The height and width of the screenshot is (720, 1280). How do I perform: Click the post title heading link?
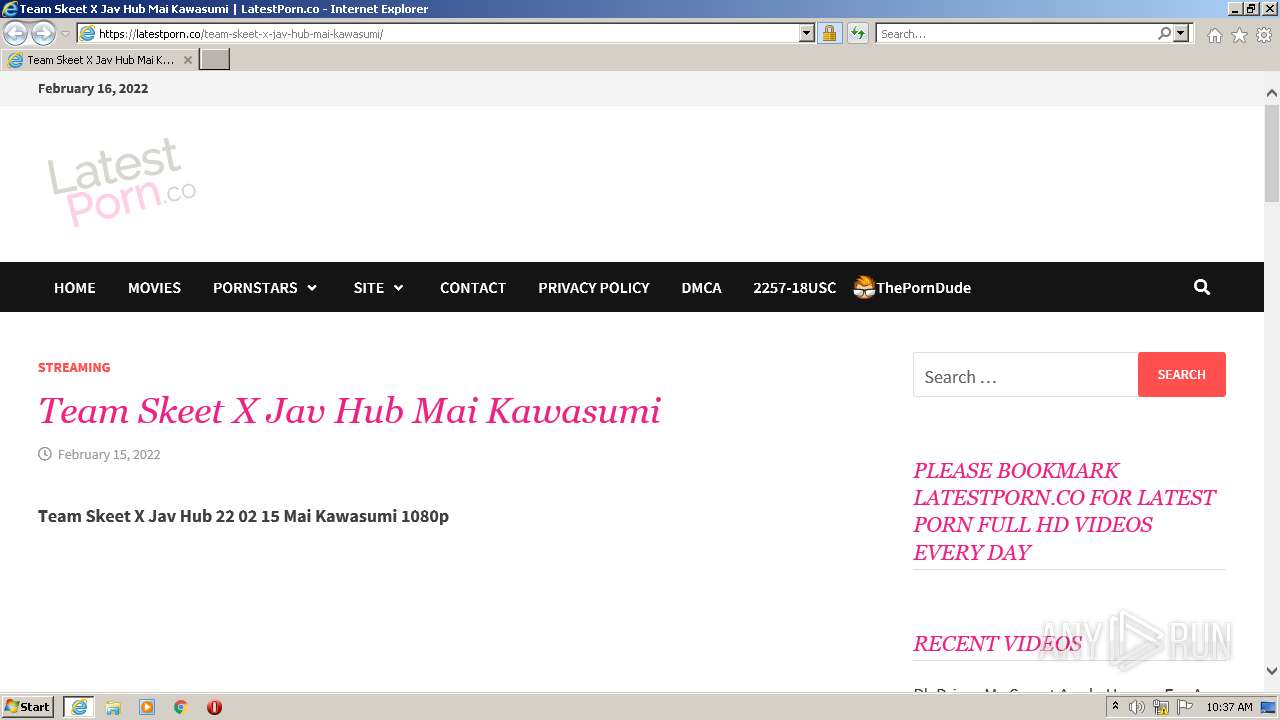coord(349,411)
